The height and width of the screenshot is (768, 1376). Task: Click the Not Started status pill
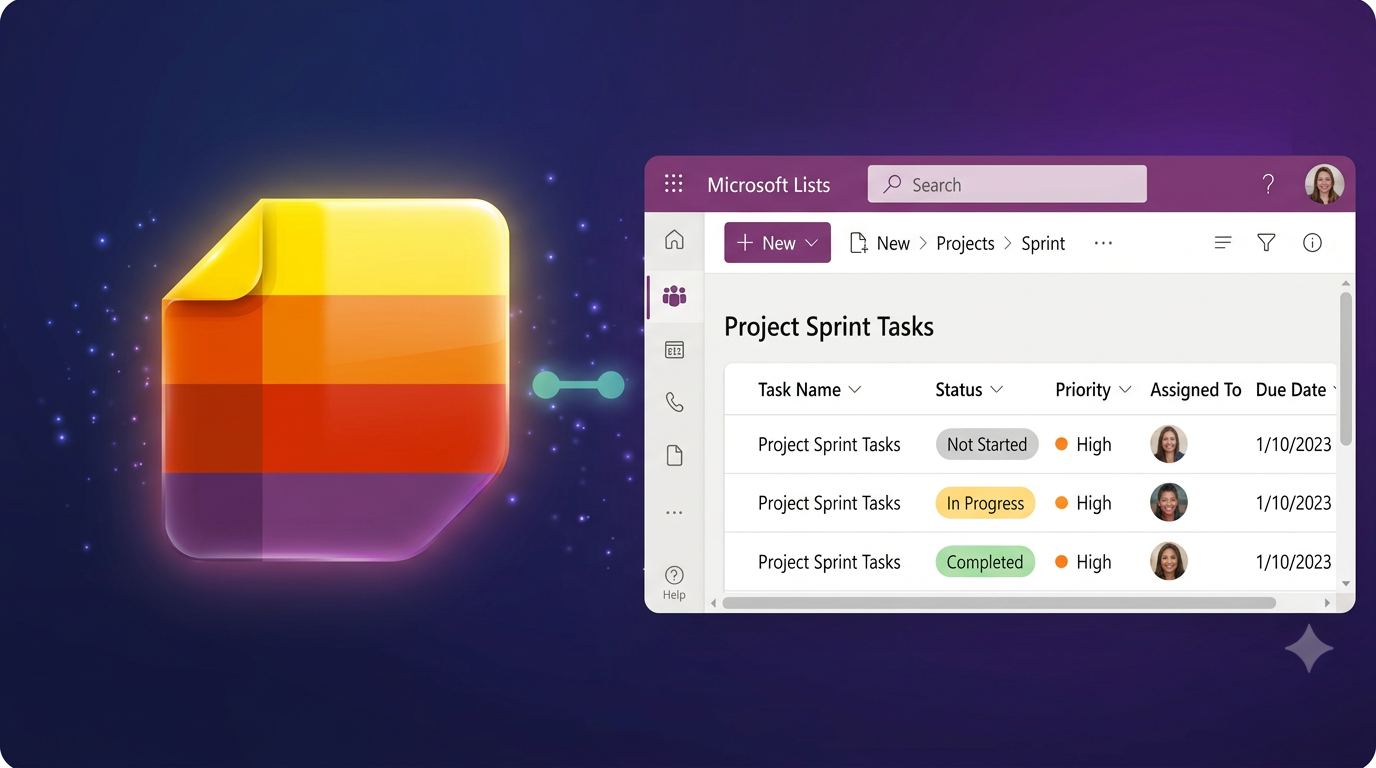pyautogui.click(x=987, y=445)
